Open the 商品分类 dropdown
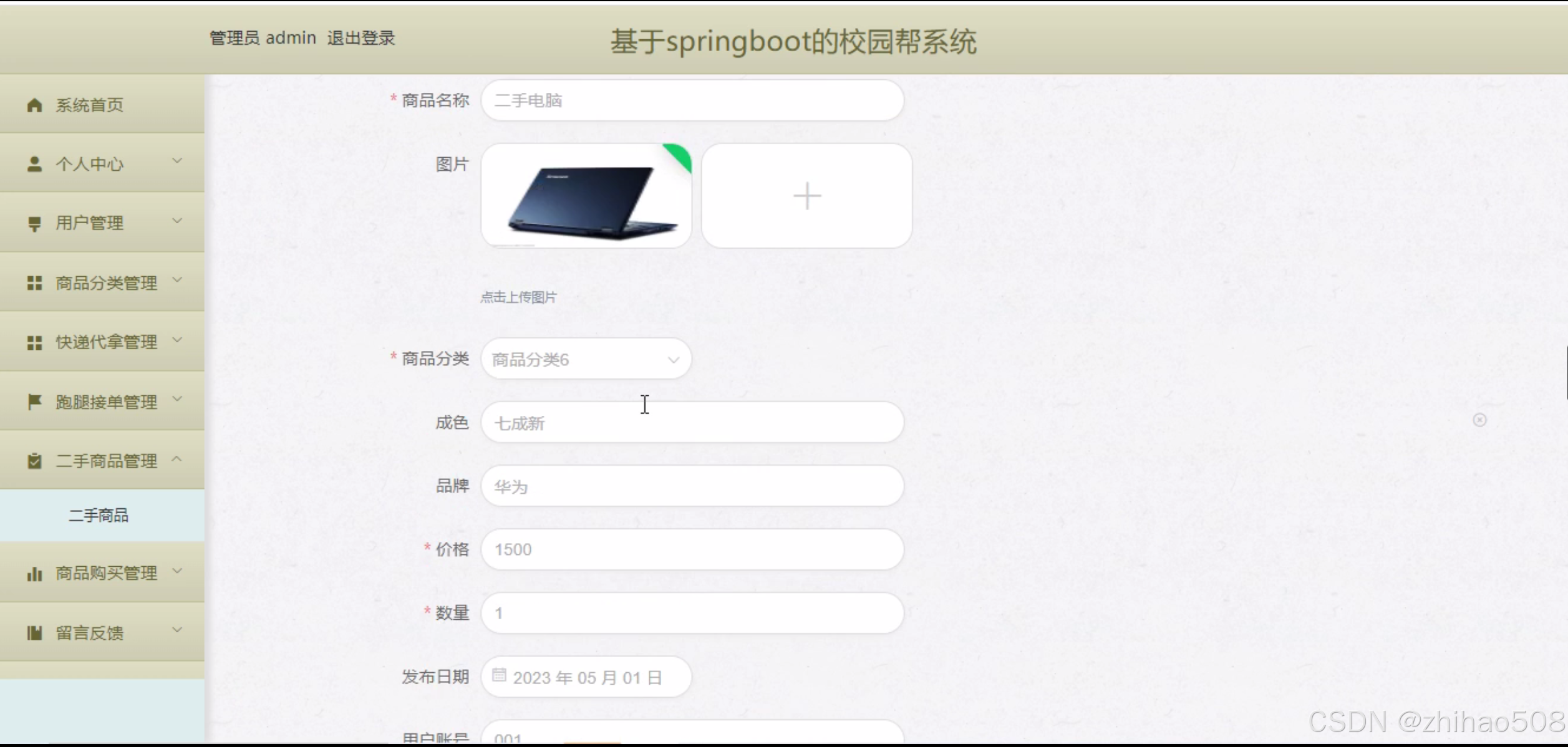Viewport: 1568px width, 747px height. (586, 359)
